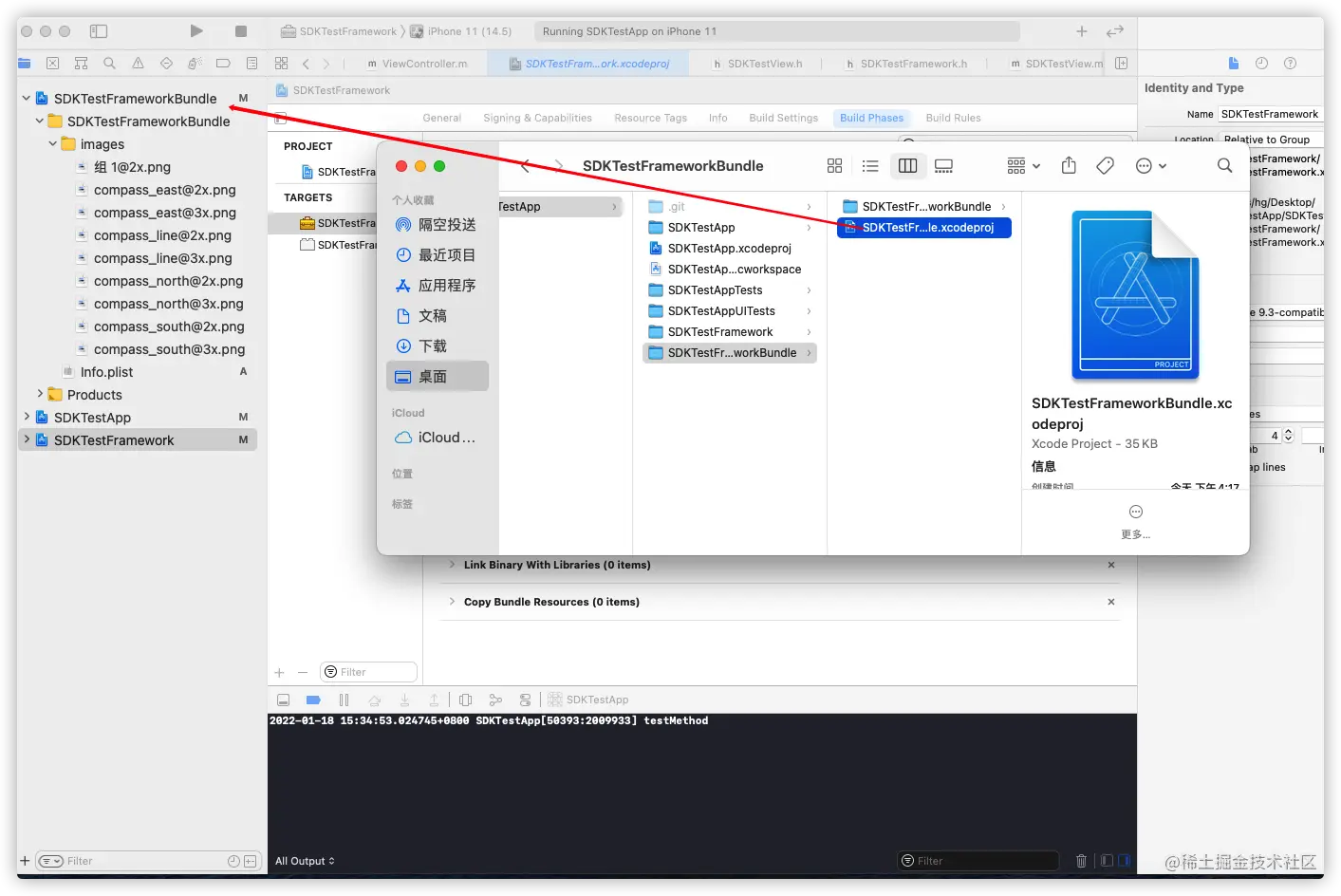Edit the Name field in Identity inspector

pos(1271,114)
